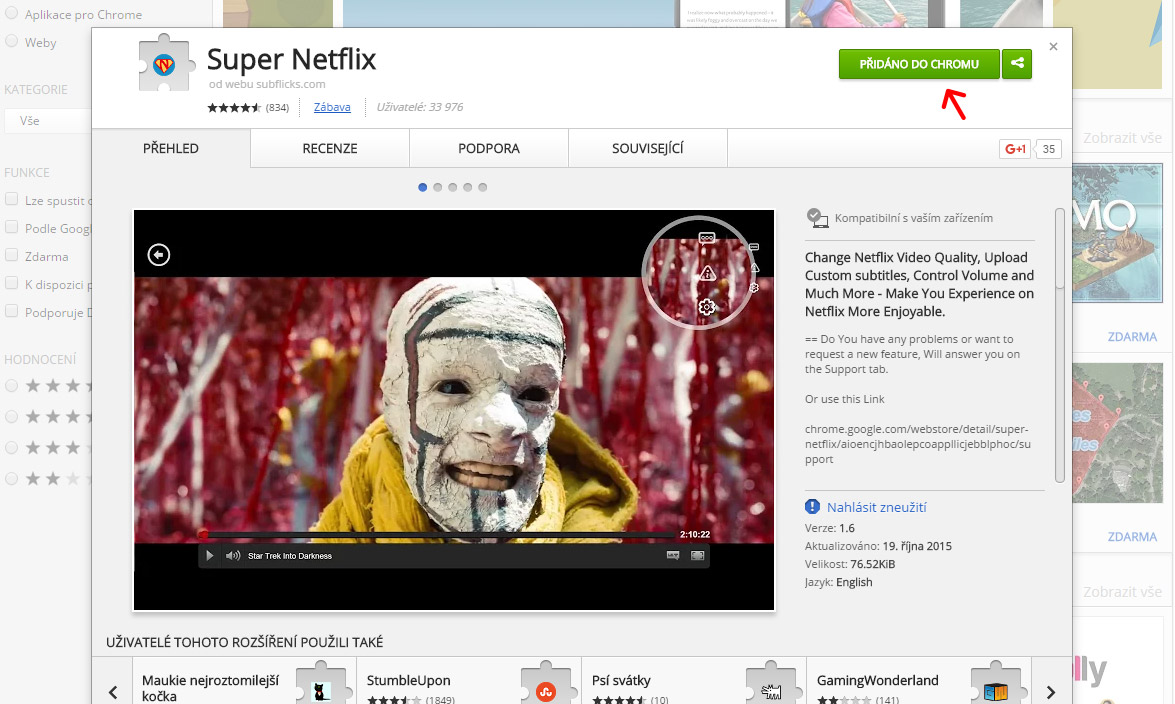Switch to the RECENZE tab
The image size is (1175, 704).
pos(330,148)
